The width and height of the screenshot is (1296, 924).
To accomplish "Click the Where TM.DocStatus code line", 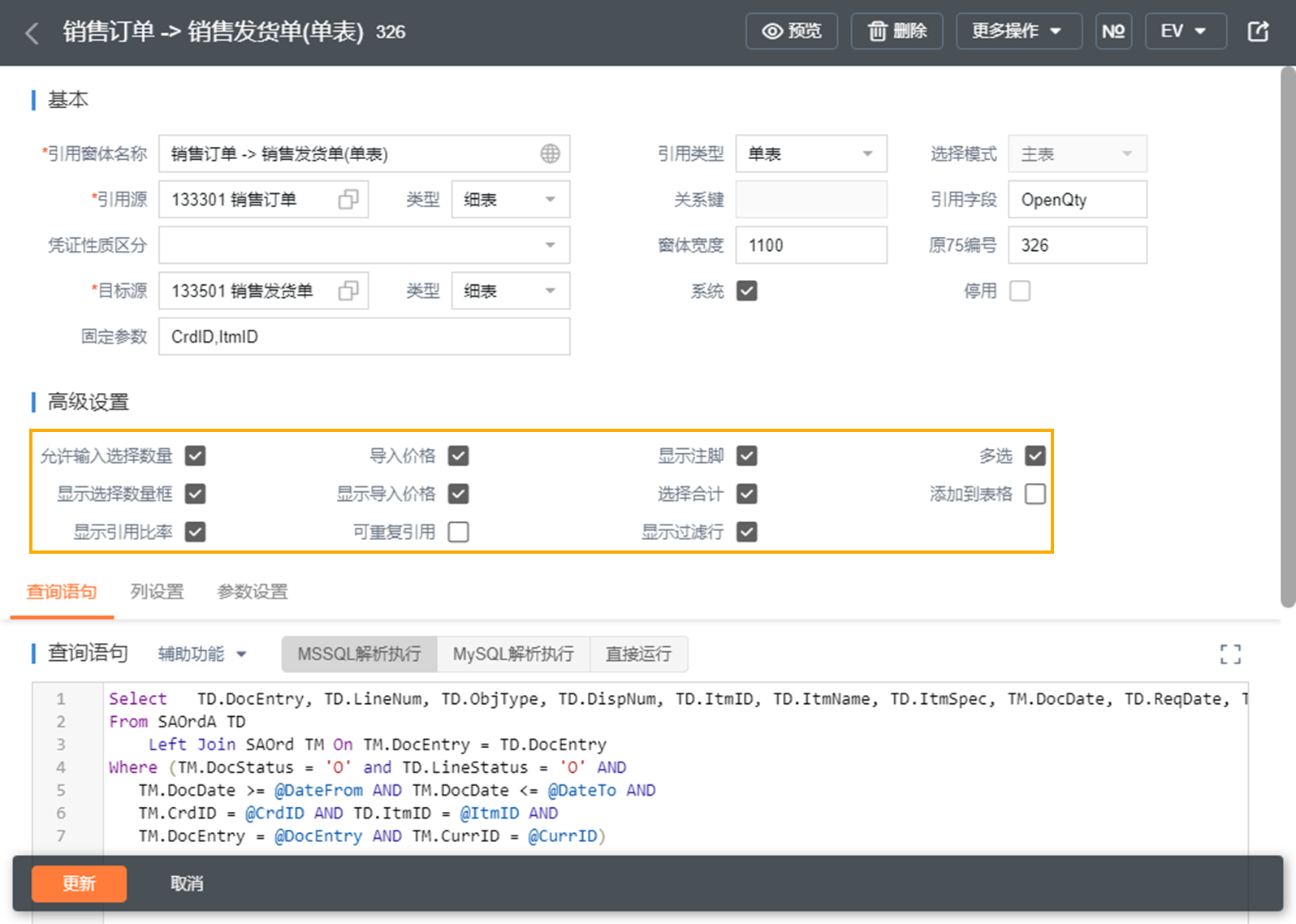I will tap(368, 767).
